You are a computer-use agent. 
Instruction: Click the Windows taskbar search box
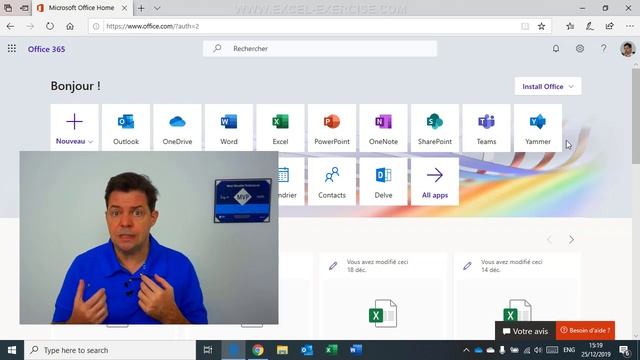[110, 350]
